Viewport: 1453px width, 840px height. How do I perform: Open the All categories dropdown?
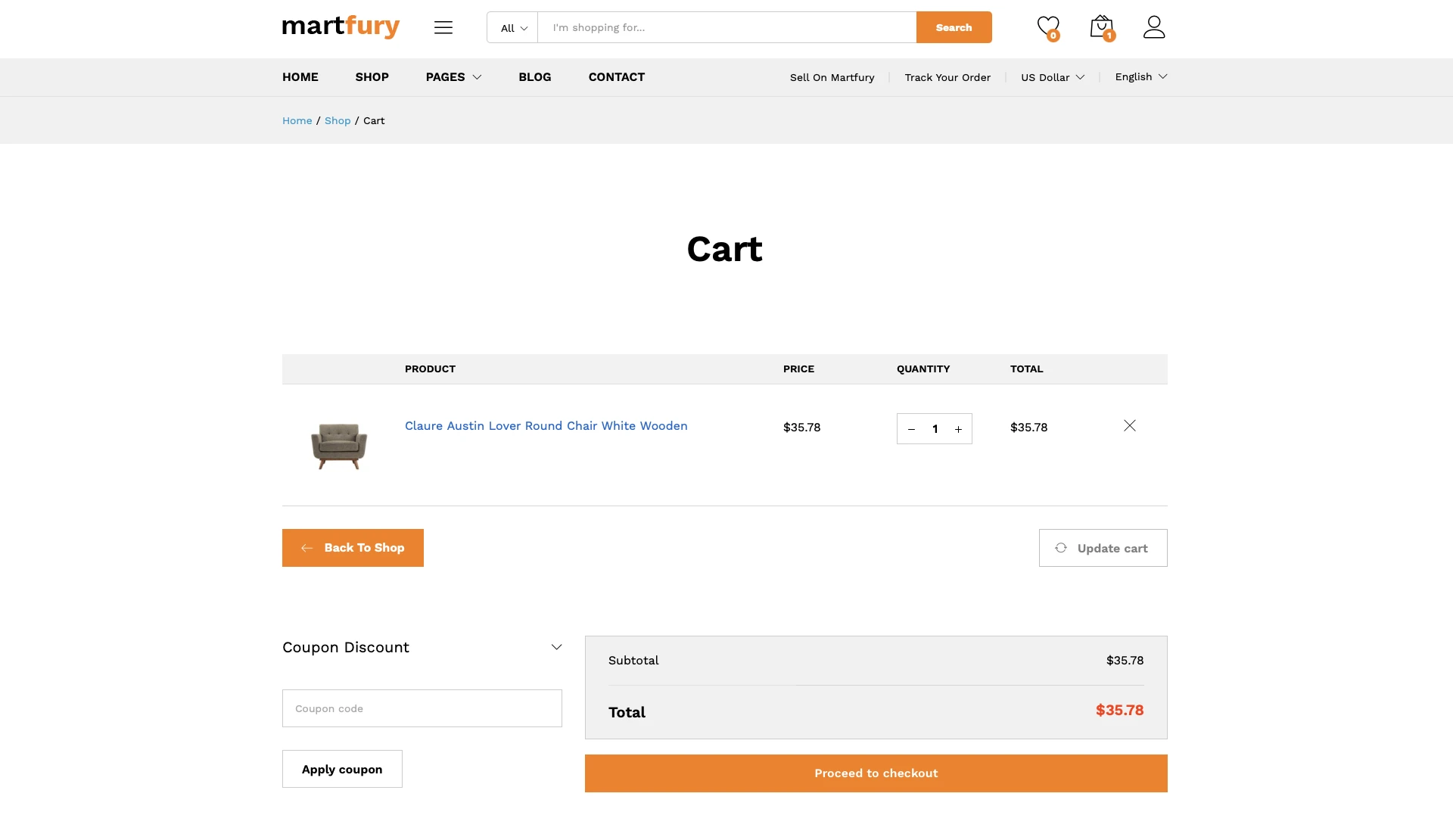(x=513, y=28)
